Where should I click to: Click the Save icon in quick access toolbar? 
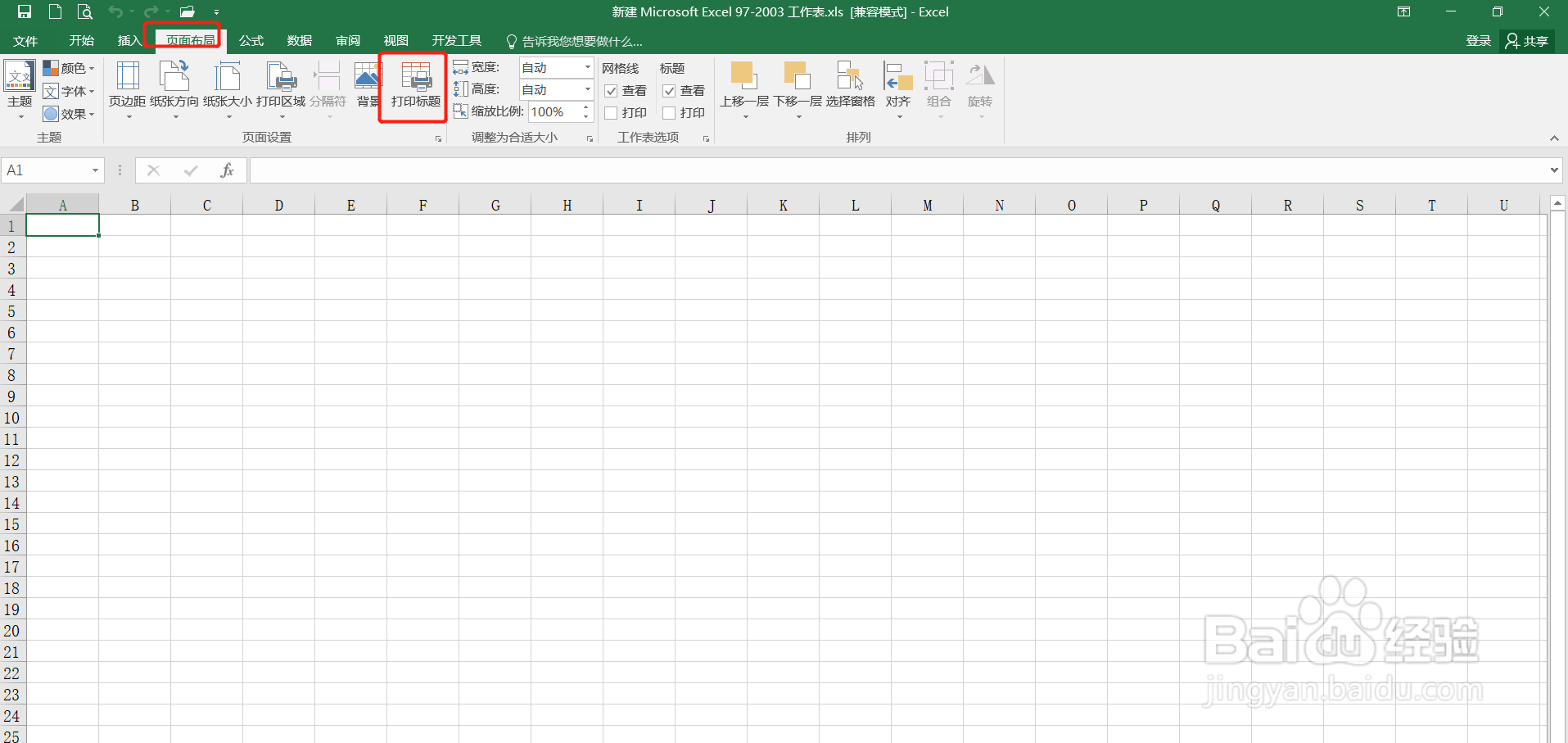(25, 11)
